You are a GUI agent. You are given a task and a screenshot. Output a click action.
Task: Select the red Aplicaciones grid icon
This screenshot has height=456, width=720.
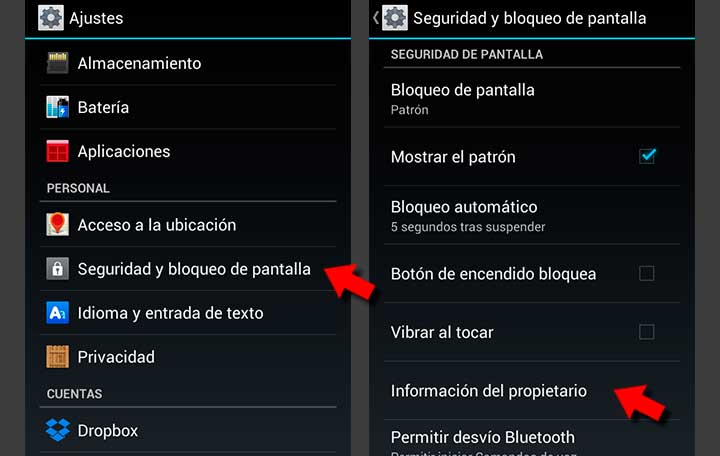click(x=57, y=151)
